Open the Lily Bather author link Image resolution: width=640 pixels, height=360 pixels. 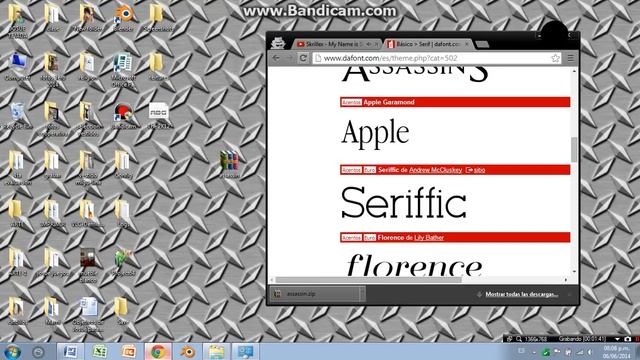[429, 238]
